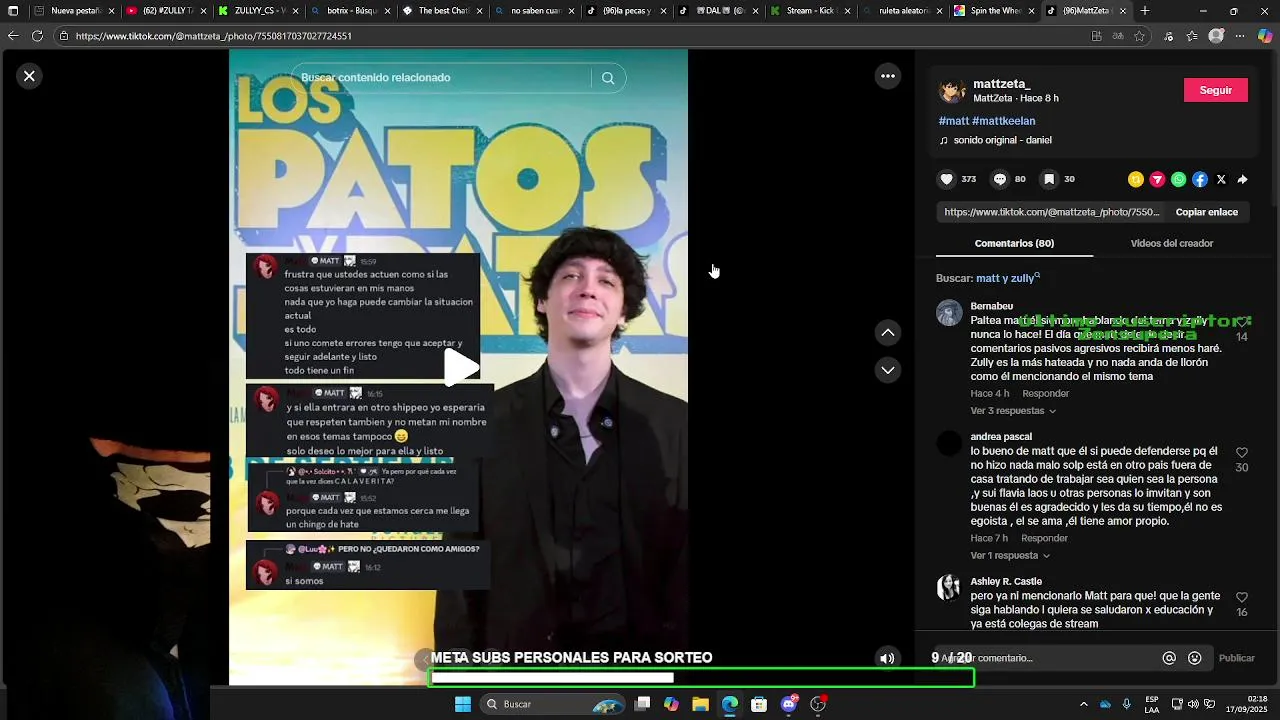Viewport: 1280px width, 720px height.
Task: Reload the page with the refresh icon
Action: pos(37,36)
